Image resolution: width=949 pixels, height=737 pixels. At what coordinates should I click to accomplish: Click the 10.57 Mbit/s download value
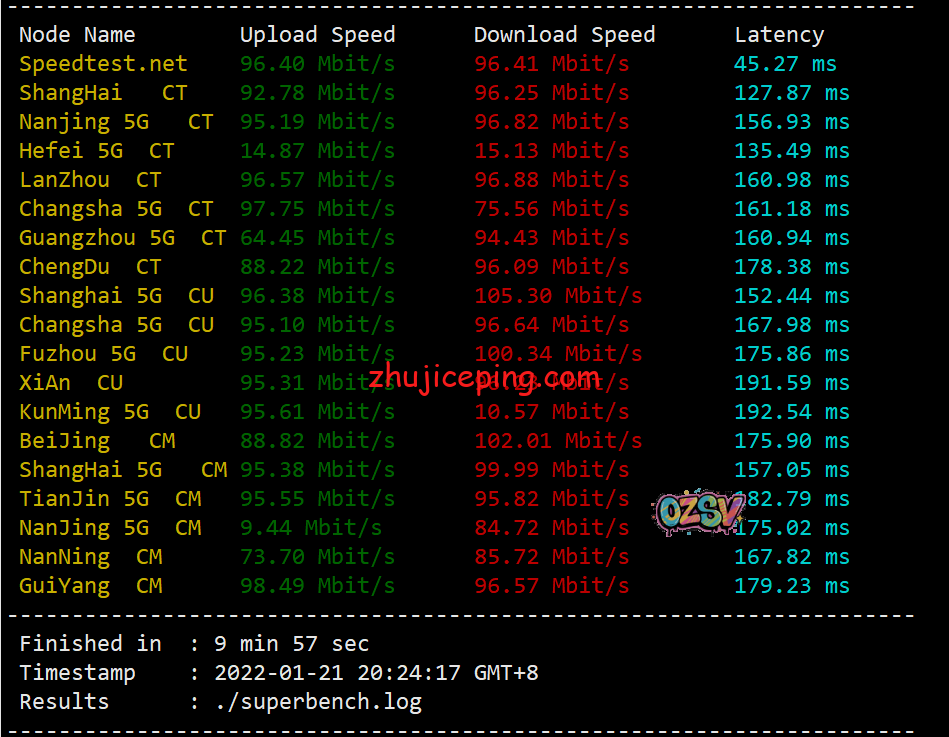[551, 412]
